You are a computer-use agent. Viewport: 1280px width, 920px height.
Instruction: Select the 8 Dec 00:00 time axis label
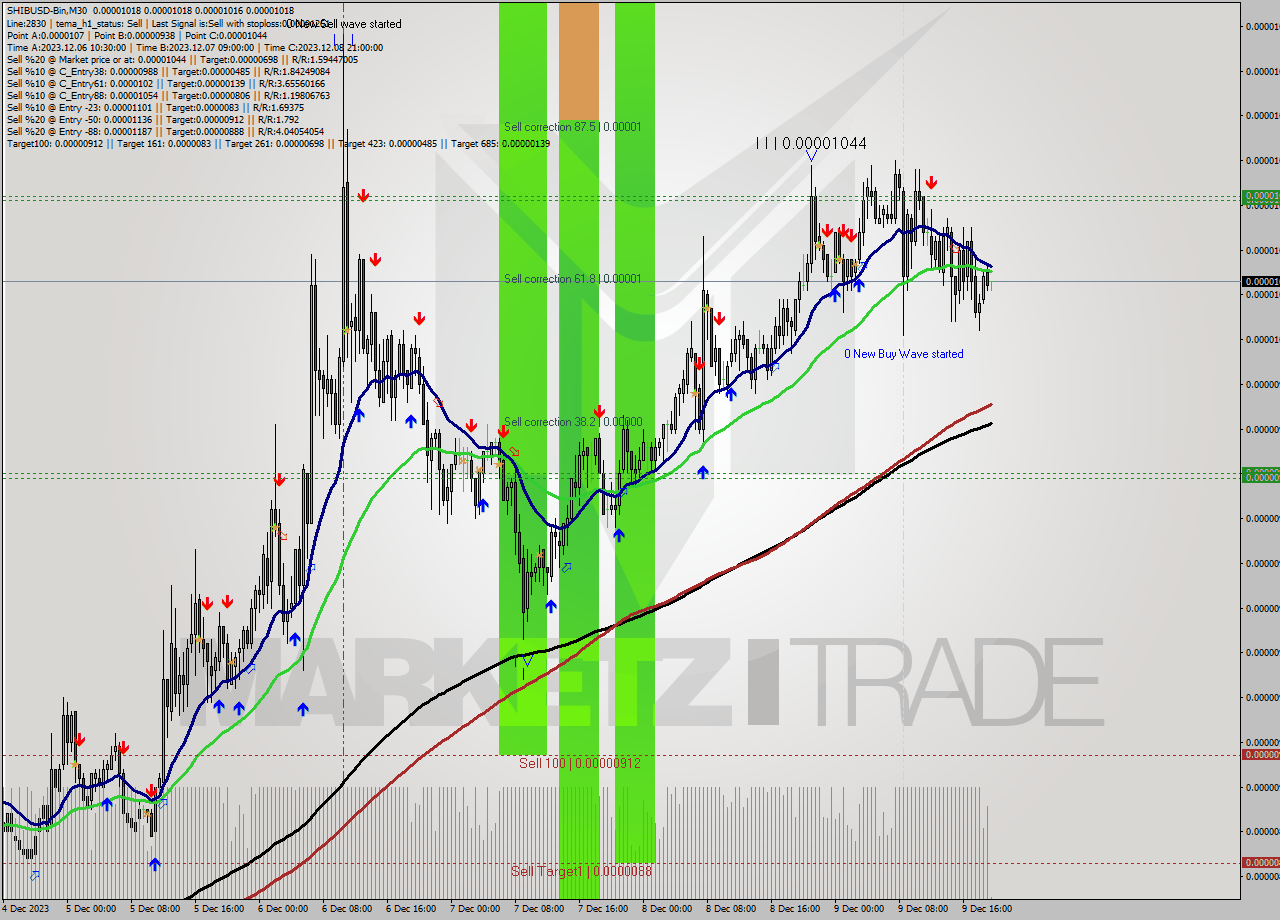(667, 909)
